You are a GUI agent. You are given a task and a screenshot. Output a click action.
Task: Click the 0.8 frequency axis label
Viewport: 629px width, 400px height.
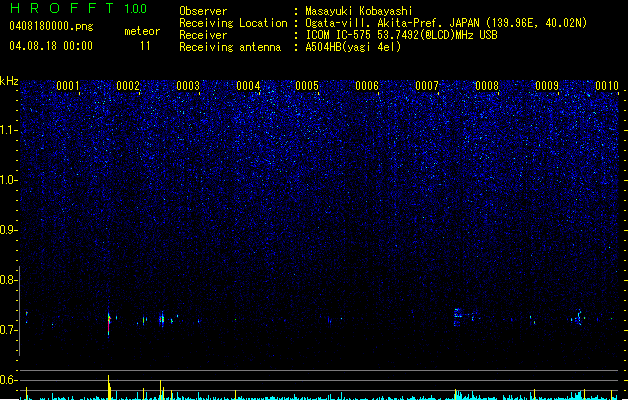point(9,280)
